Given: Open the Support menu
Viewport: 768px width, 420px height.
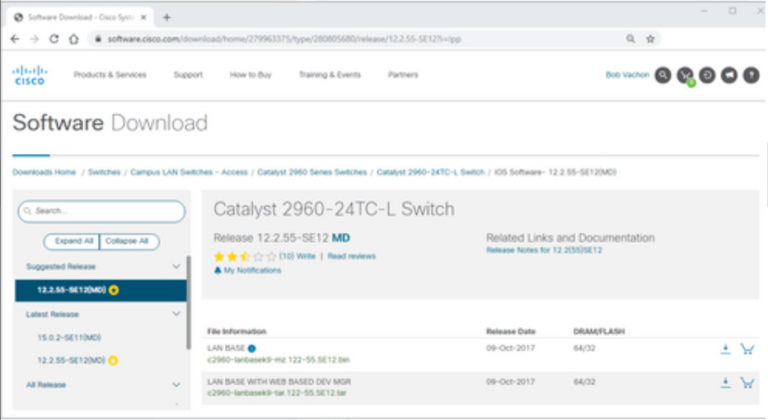Looking at the screenshot, I should tap(188, 75).
